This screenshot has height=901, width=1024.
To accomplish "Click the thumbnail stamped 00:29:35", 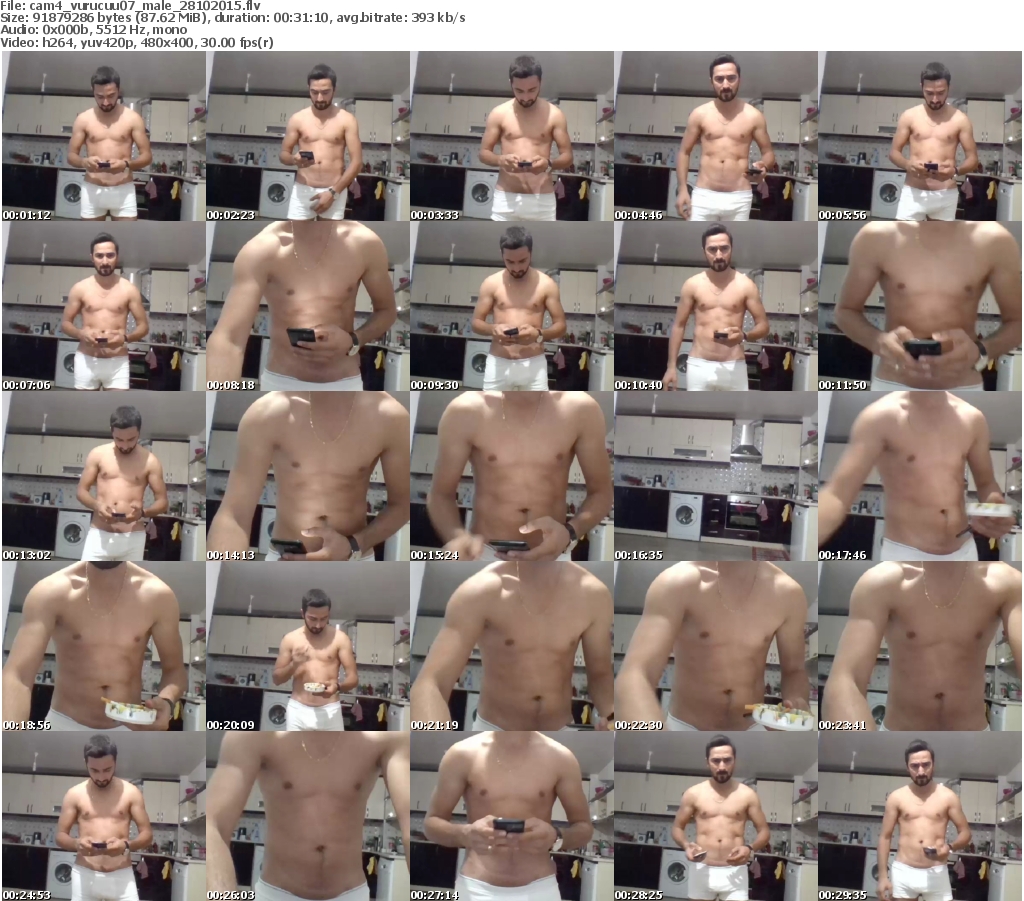I will coord(920,816).
